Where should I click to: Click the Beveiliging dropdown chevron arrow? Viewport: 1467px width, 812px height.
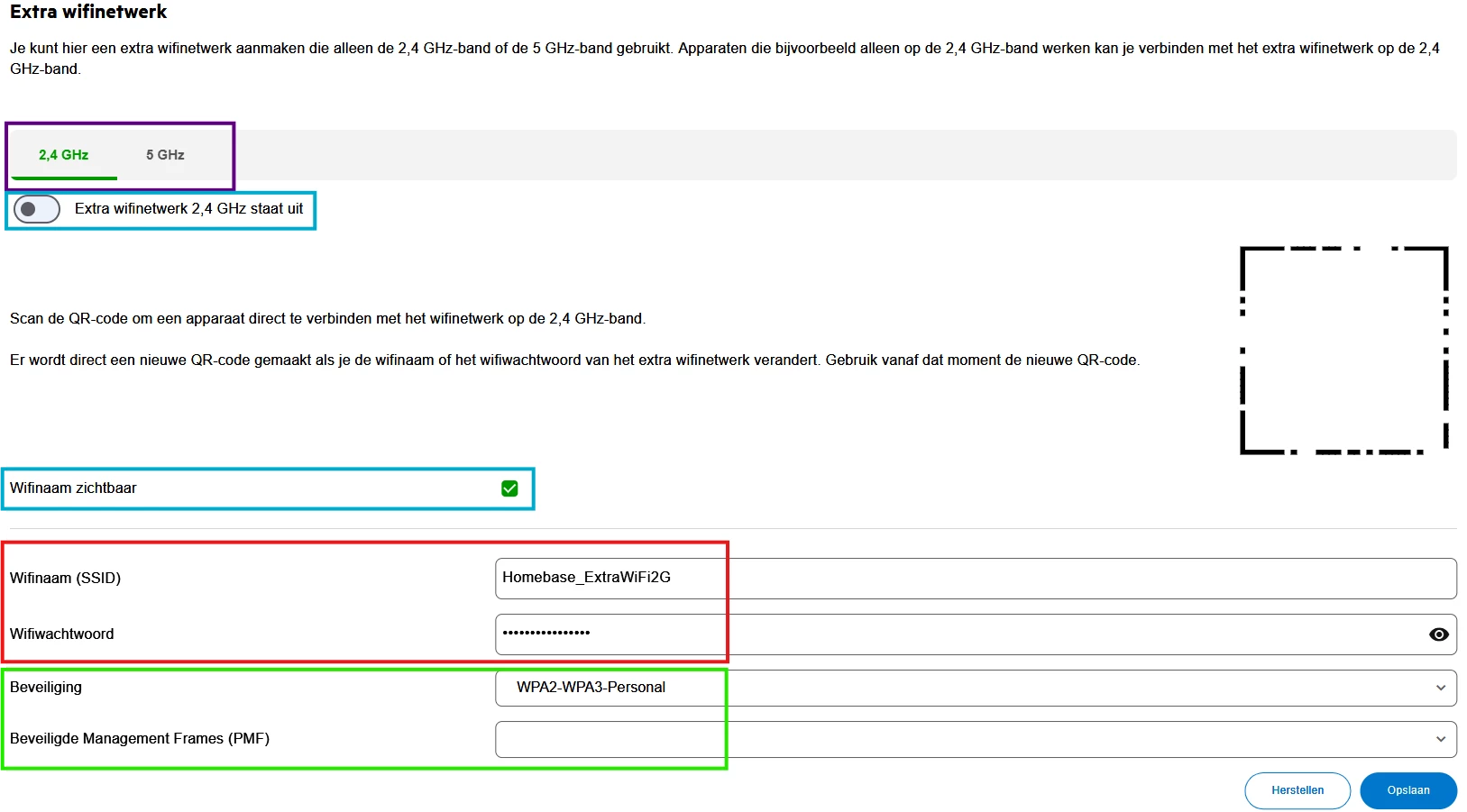1441,688
